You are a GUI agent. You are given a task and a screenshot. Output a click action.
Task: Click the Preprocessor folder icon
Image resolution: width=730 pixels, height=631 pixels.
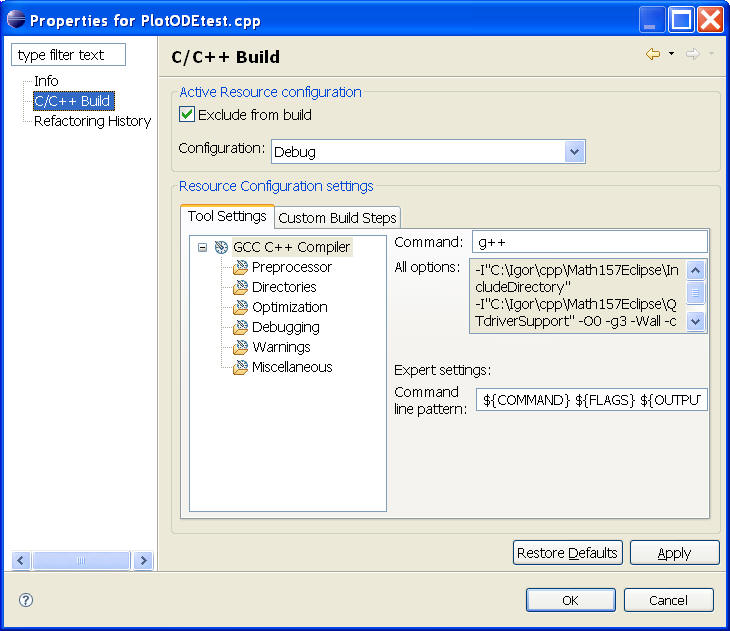240,268
